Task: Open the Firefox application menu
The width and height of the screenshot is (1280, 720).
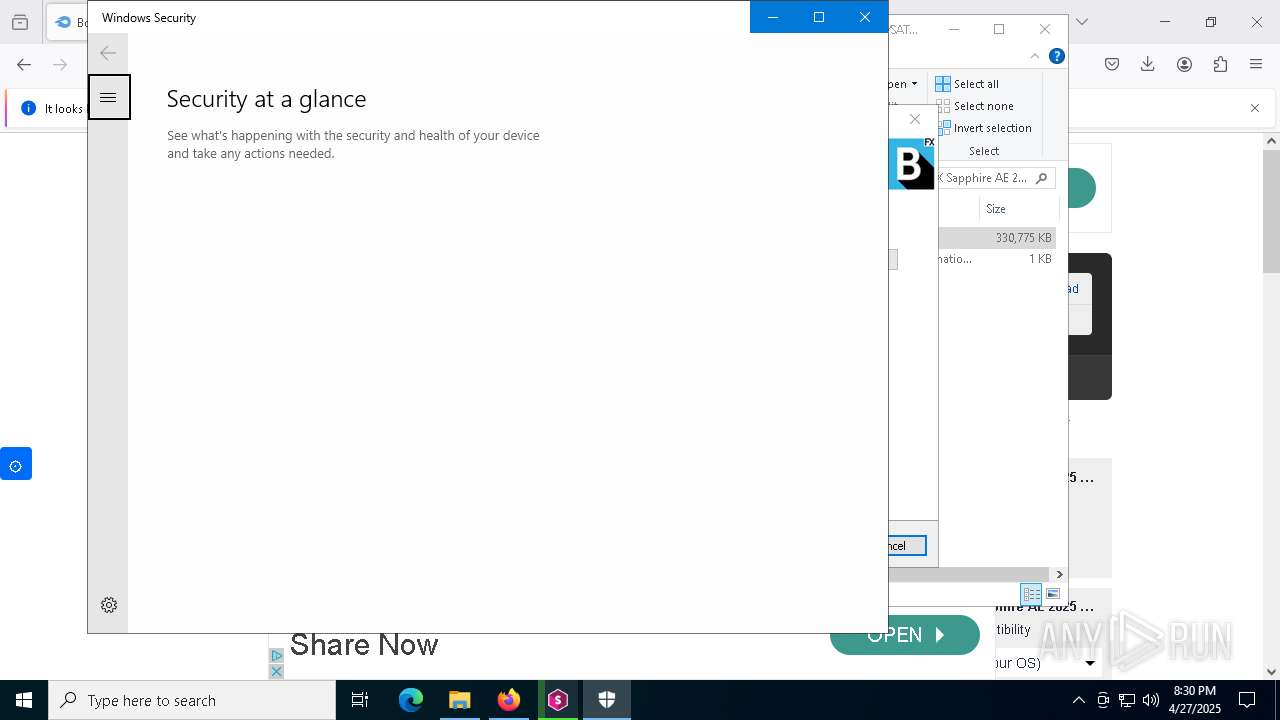Action: click(x=1256, y=64)
